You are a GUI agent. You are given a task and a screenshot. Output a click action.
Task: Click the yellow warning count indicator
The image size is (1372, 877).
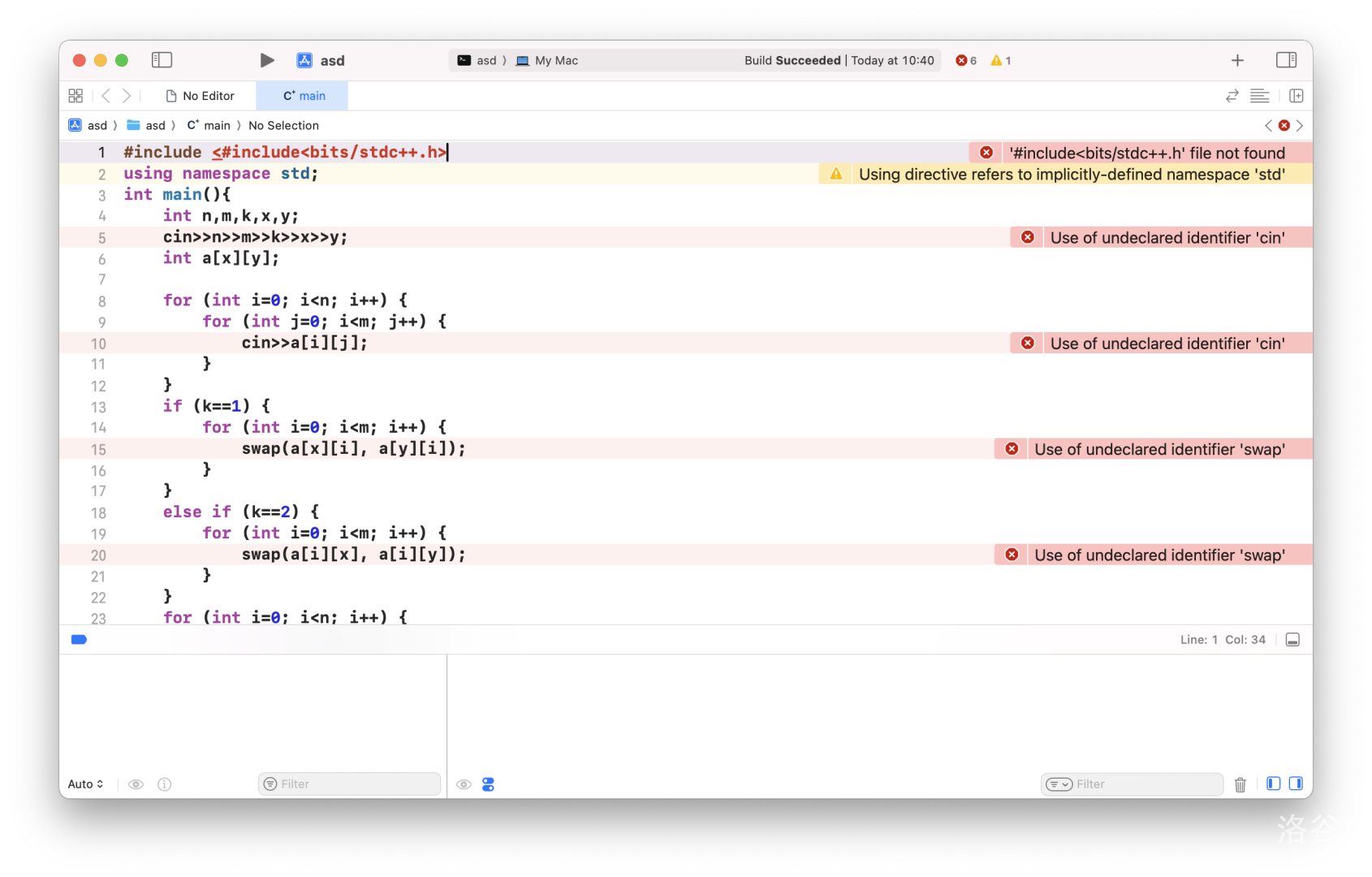(1001, 61)
